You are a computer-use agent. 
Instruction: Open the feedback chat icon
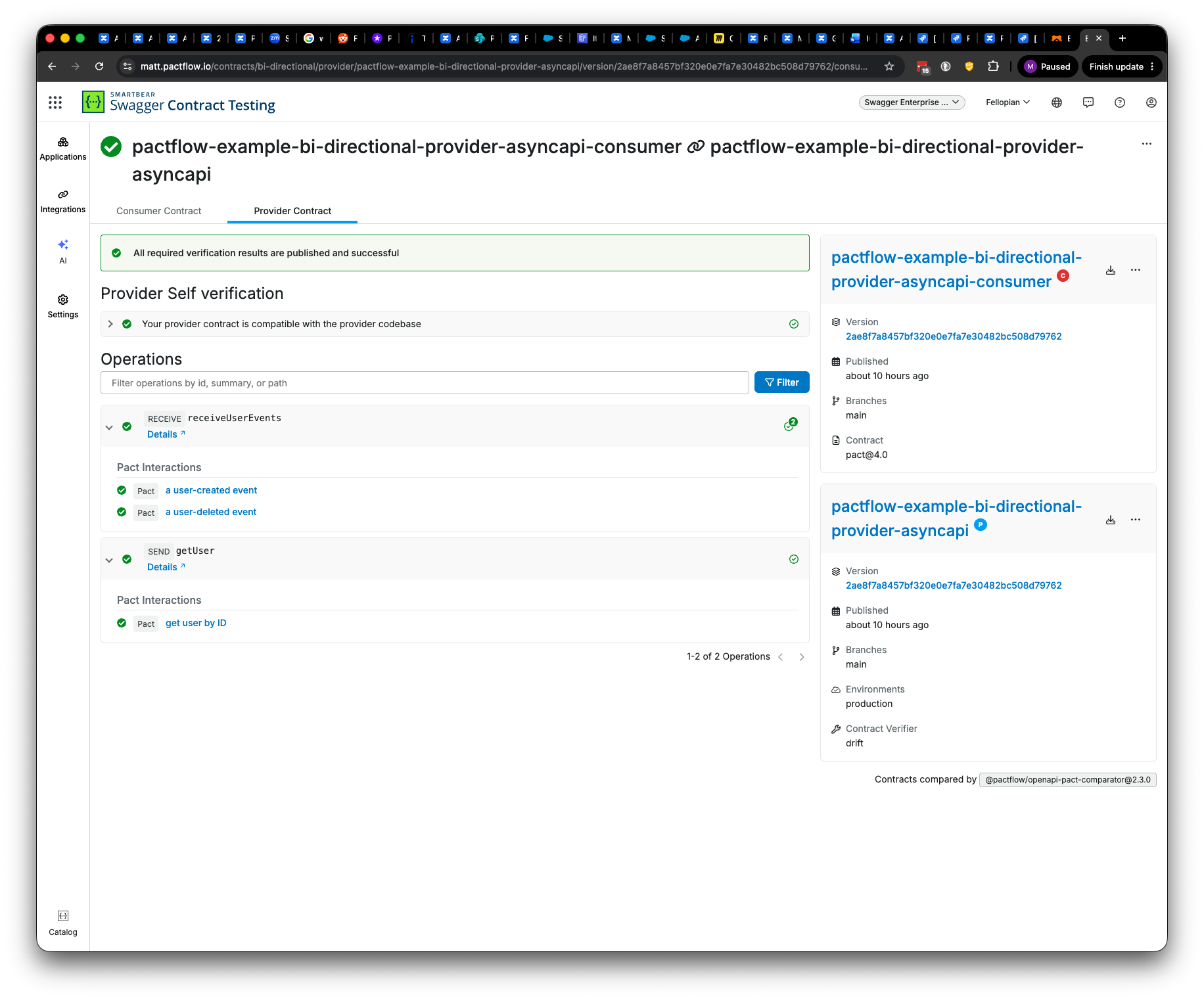[1088, 102]
